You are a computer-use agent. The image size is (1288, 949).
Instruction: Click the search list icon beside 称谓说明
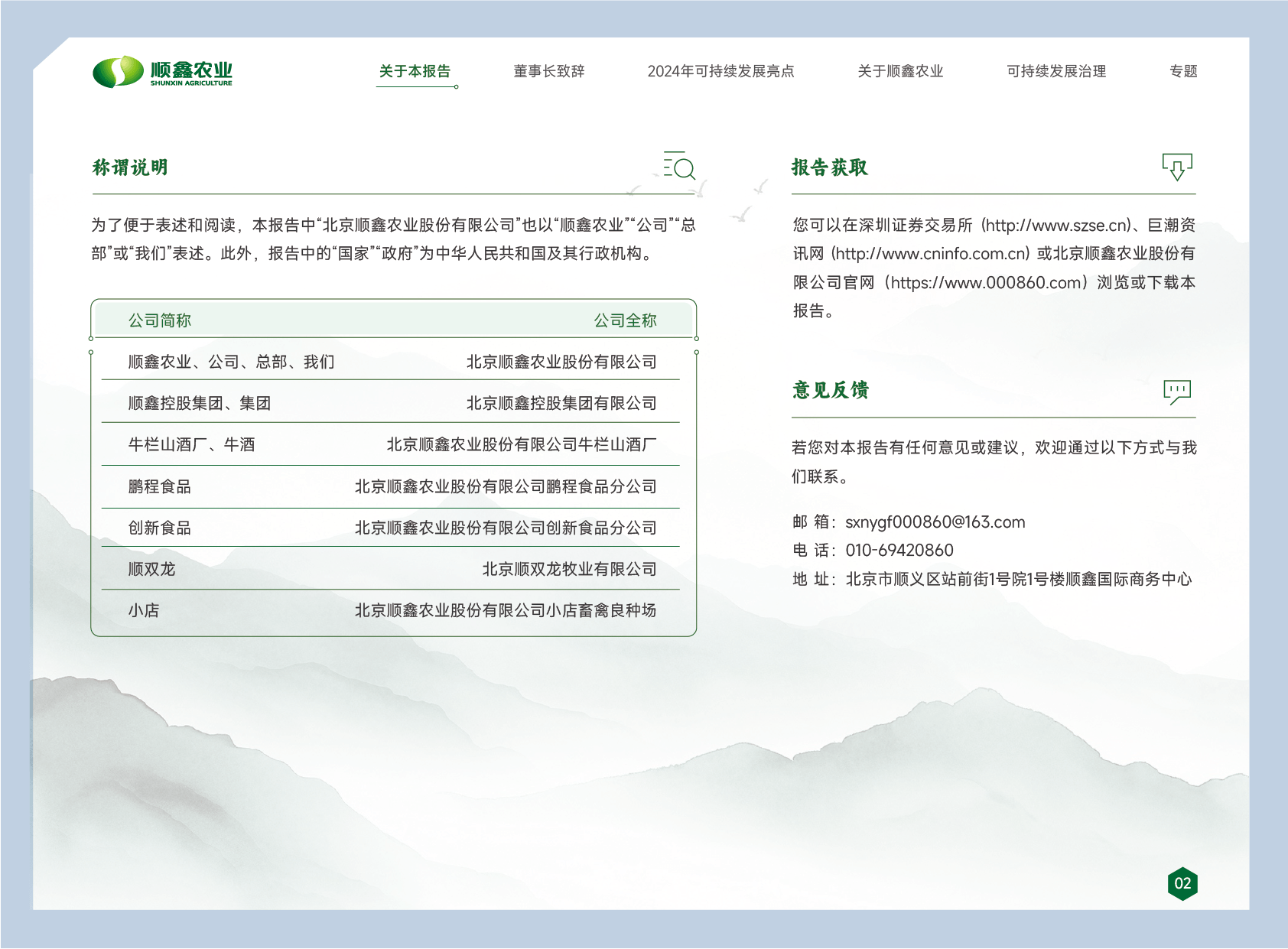point(678,165)
